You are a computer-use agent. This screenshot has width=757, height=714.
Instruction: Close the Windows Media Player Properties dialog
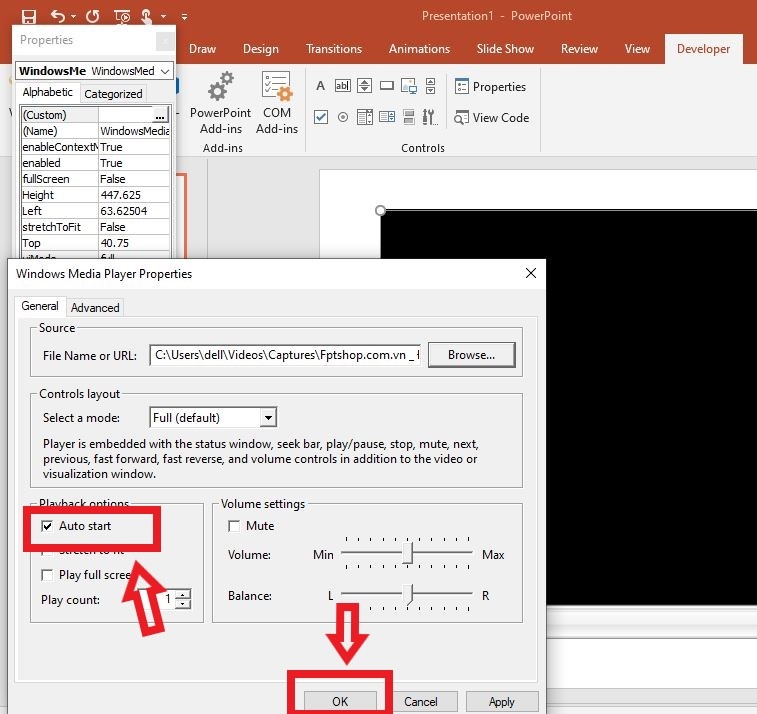click(531, 273)
